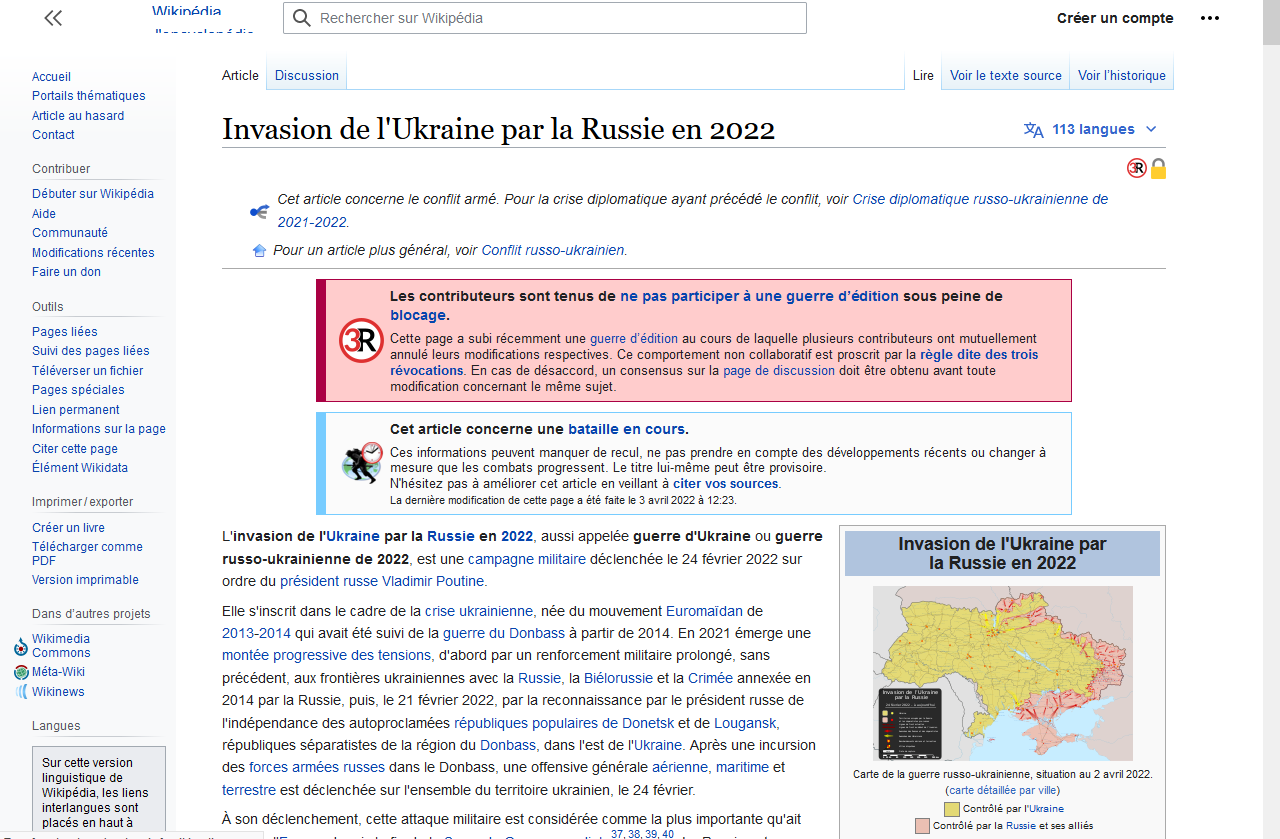The width and height of the screenshot is (1280, 839).
Task: Click the large 3R icon in red warning box
Action: click(361, 341)
